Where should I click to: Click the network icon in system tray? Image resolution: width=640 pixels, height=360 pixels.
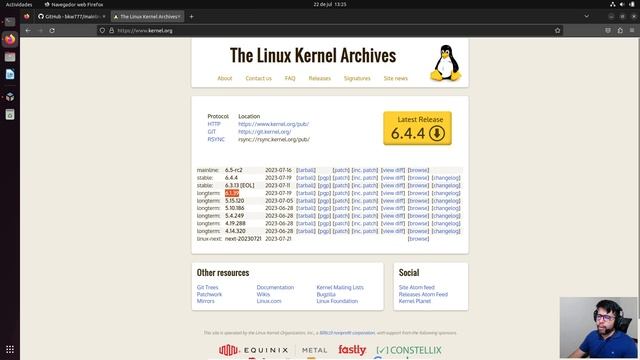click(x=613, y=4)
